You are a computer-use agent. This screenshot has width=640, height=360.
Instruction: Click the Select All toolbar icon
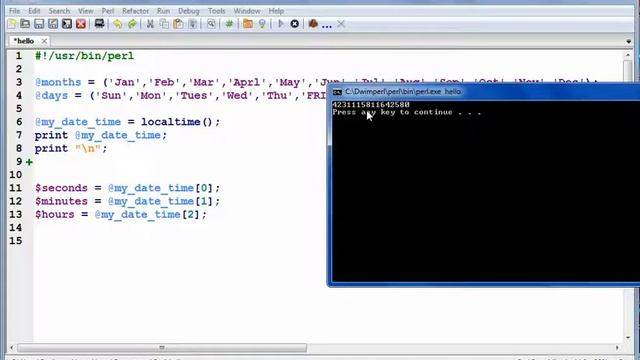pyautogui.click(x=193, y=24)
